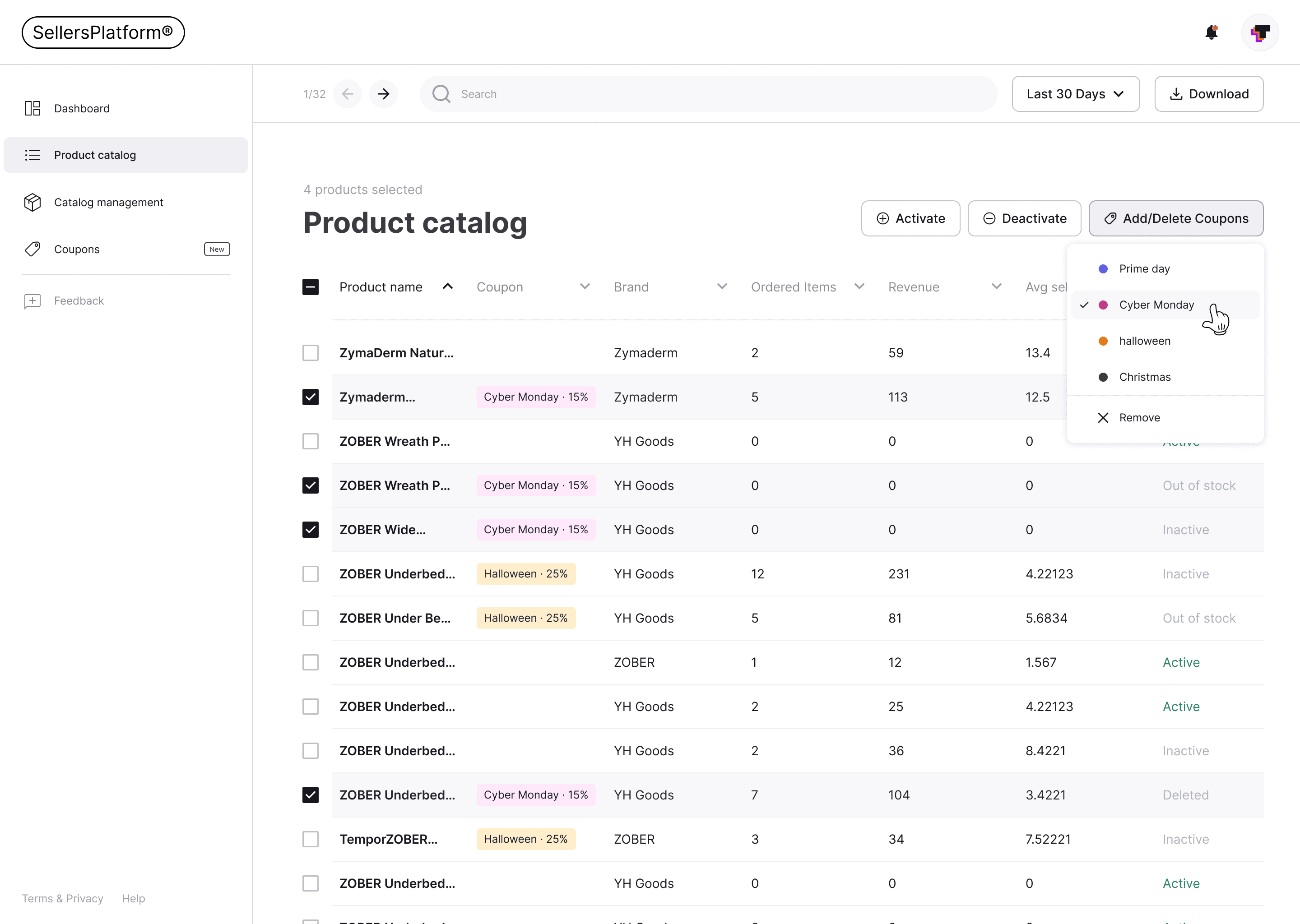Choose Remove in the coupon menu
The height and width of the screenshot is (924, 1300).
[1138, 418]
